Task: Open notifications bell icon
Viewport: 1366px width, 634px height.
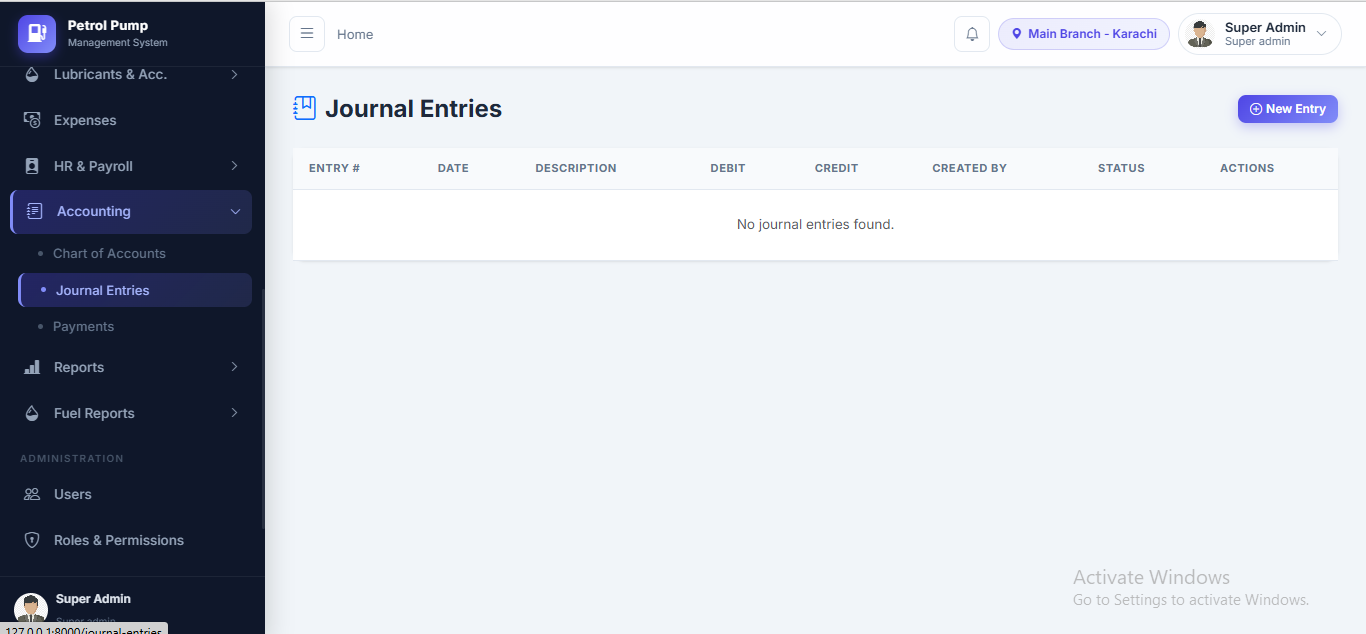Action: (x=972, y=34)
